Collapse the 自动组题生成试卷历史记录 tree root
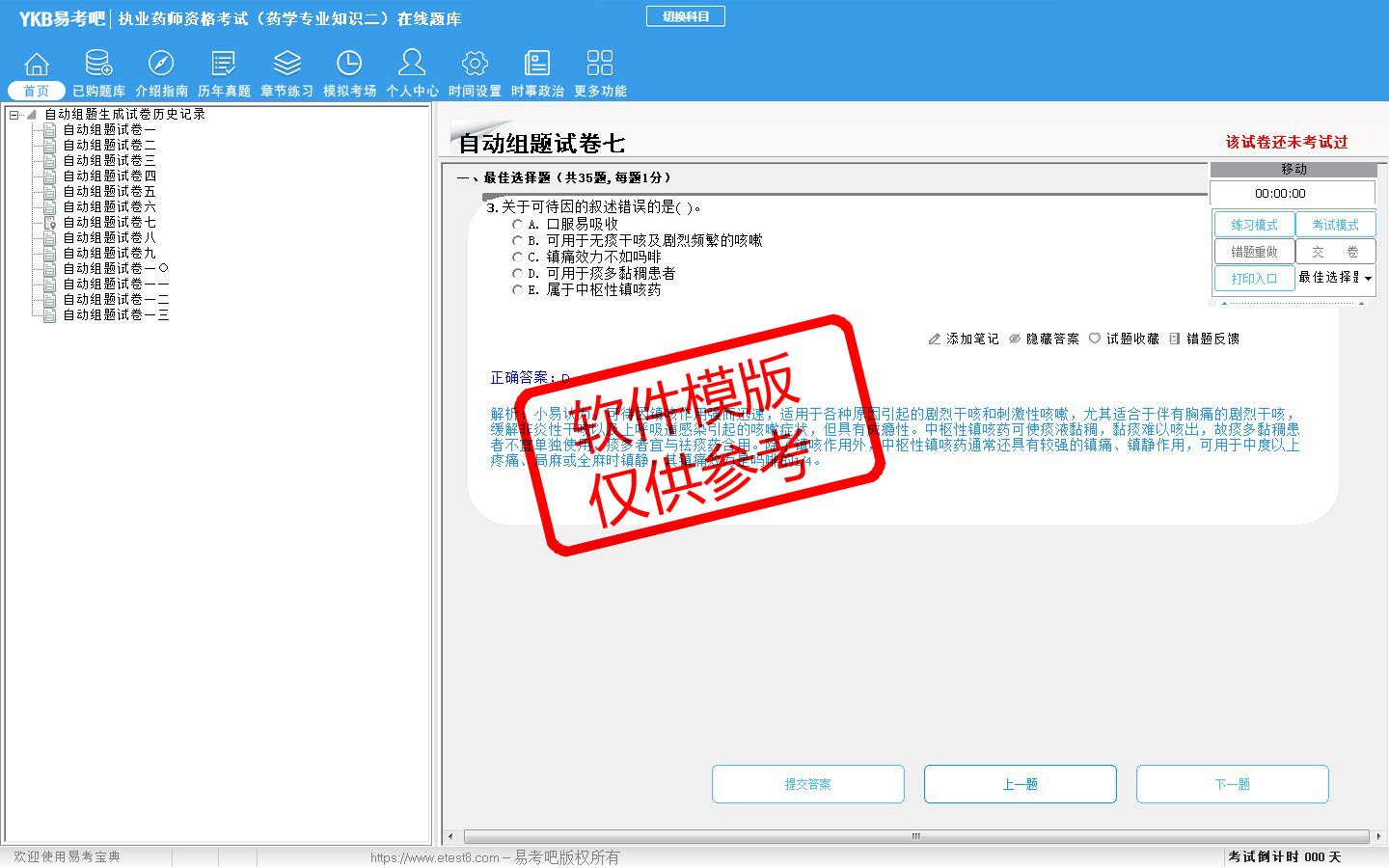 click(14, 115)
